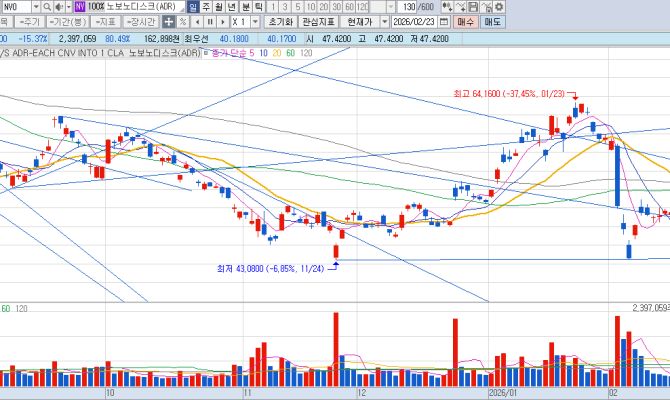670x400 pixels.
Task: Select the daily (일) chart period
Action: coord(192,6)
